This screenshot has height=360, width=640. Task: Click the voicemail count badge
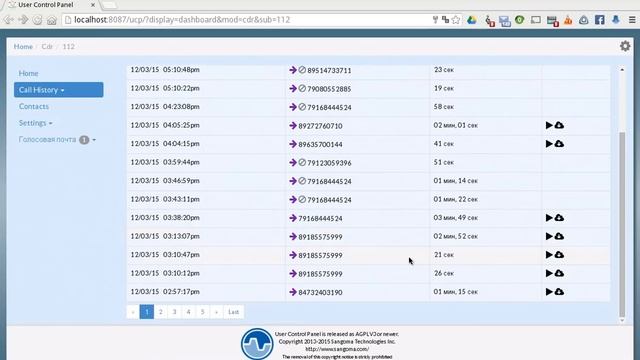click(84, 140)
